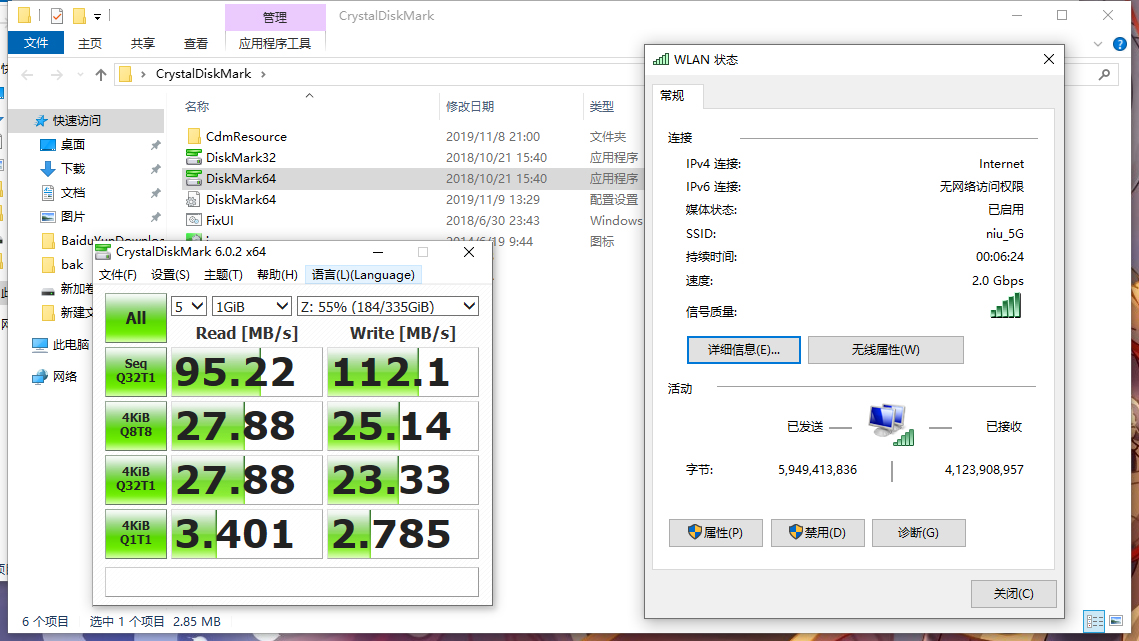The width and height of the screenshot is (1139, 641).
Task: Switch to the 查看 ribbon tab
Action: (196, 43)
